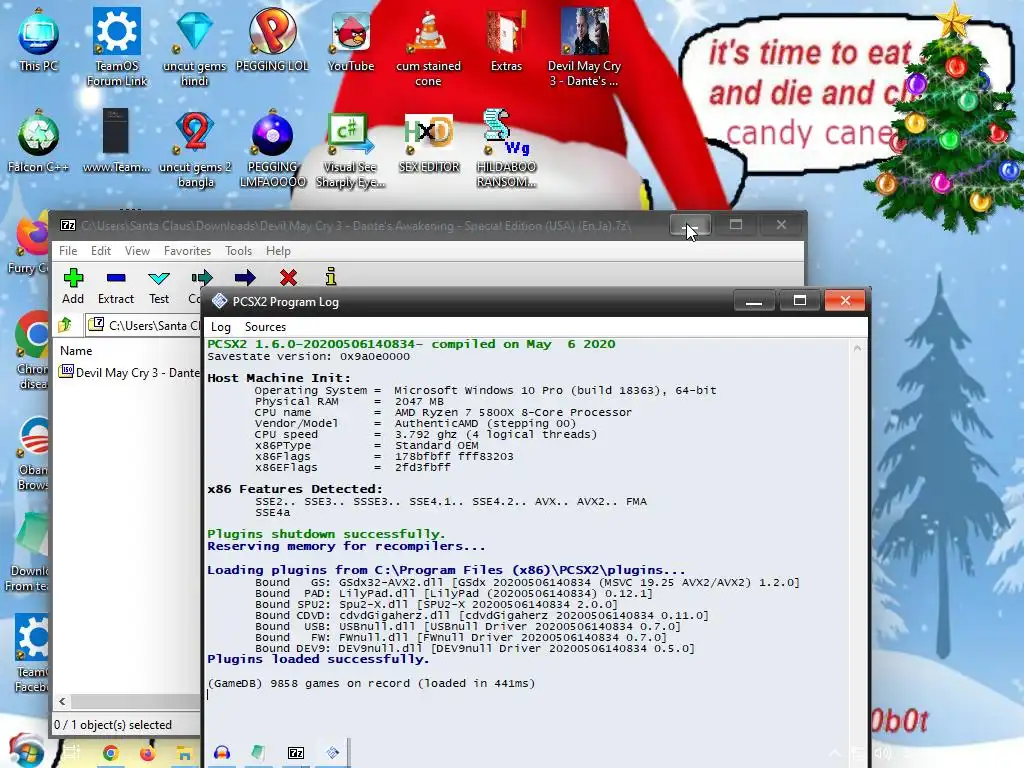Click the 'Host Machine Init:' log heading
Image resolution: width=1024 pixels, height=768 pixels.
point(279,378)
